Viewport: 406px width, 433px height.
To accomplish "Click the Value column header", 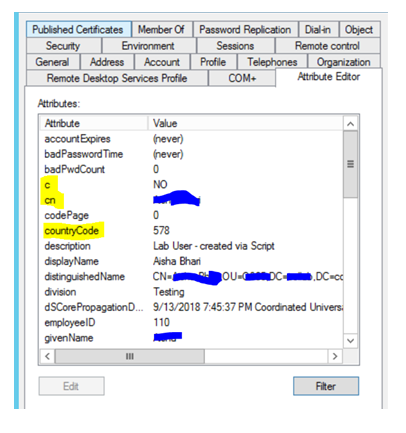I will [x=246, y=123].
